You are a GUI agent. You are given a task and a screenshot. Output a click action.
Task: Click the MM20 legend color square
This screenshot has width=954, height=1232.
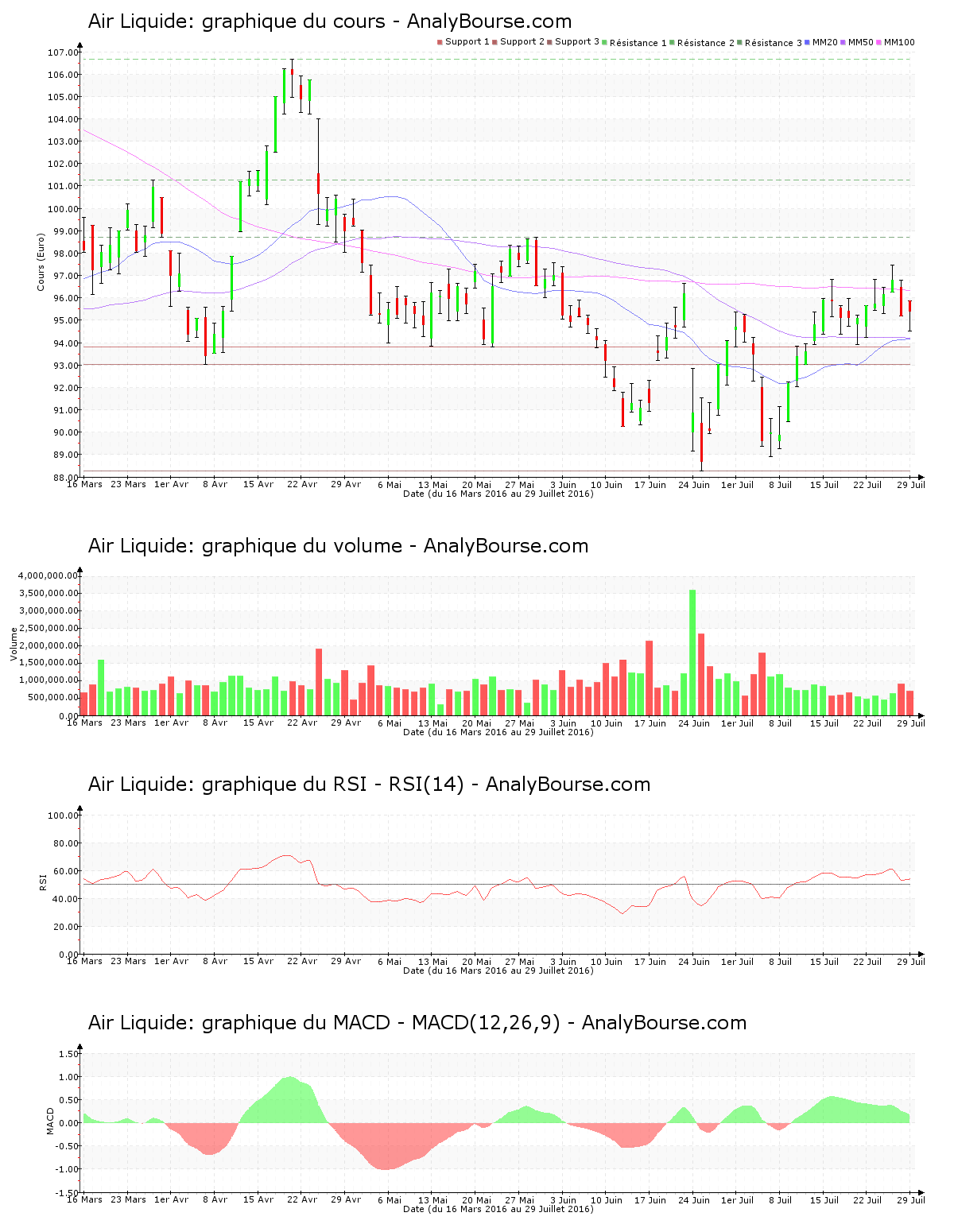[808, 42]
